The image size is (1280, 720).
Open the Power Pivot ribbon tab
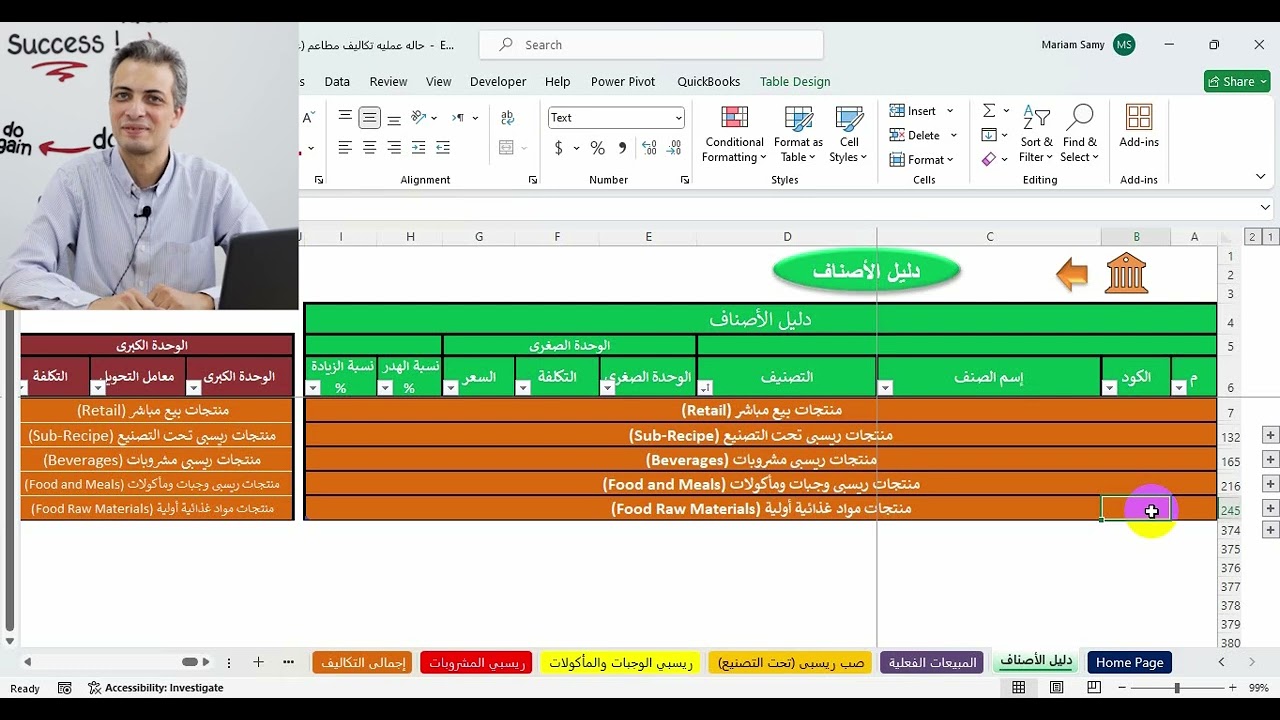point(623,82)
